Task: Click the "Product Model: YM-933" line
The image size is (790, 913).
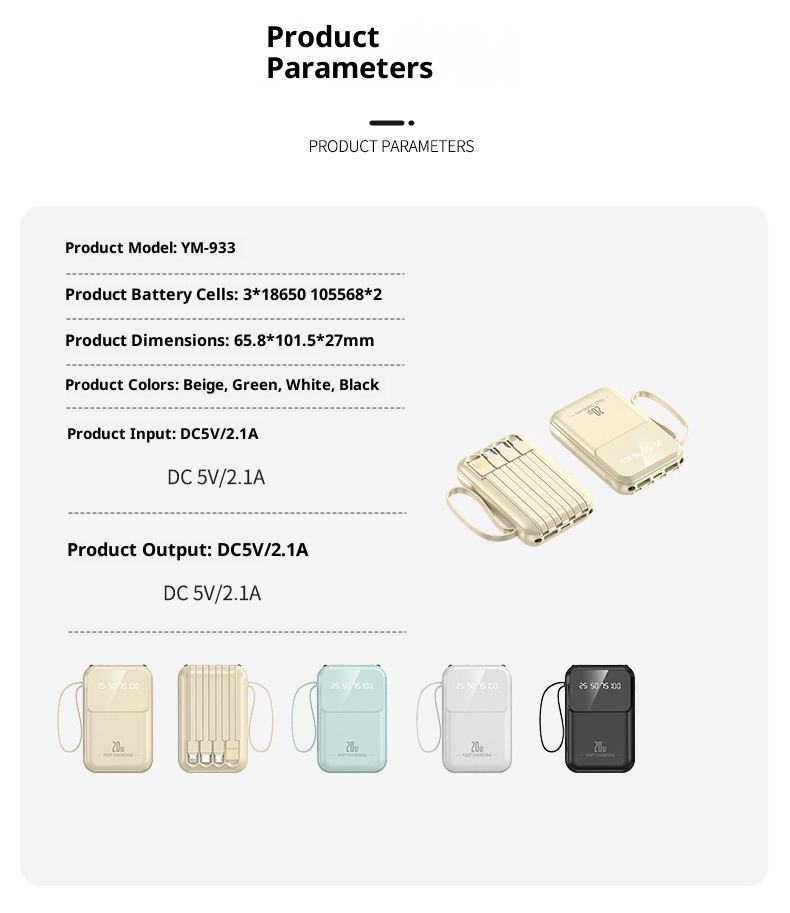Action: (150, 248)
